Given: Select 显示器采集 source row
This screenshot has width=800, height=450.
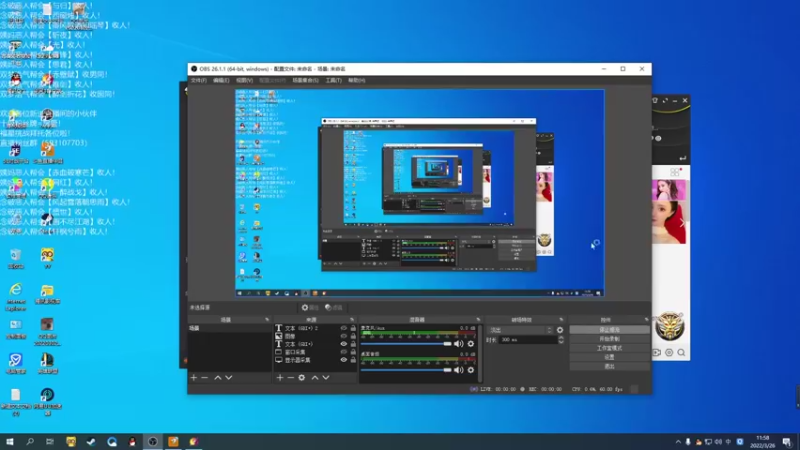Looking at the screenshot, I should point(315,360).
